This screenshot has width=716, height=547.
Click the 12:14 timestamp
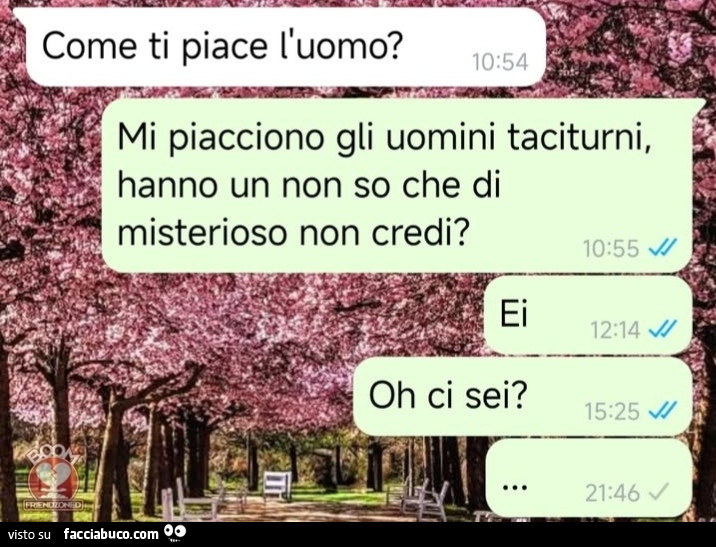click(615, 330)
